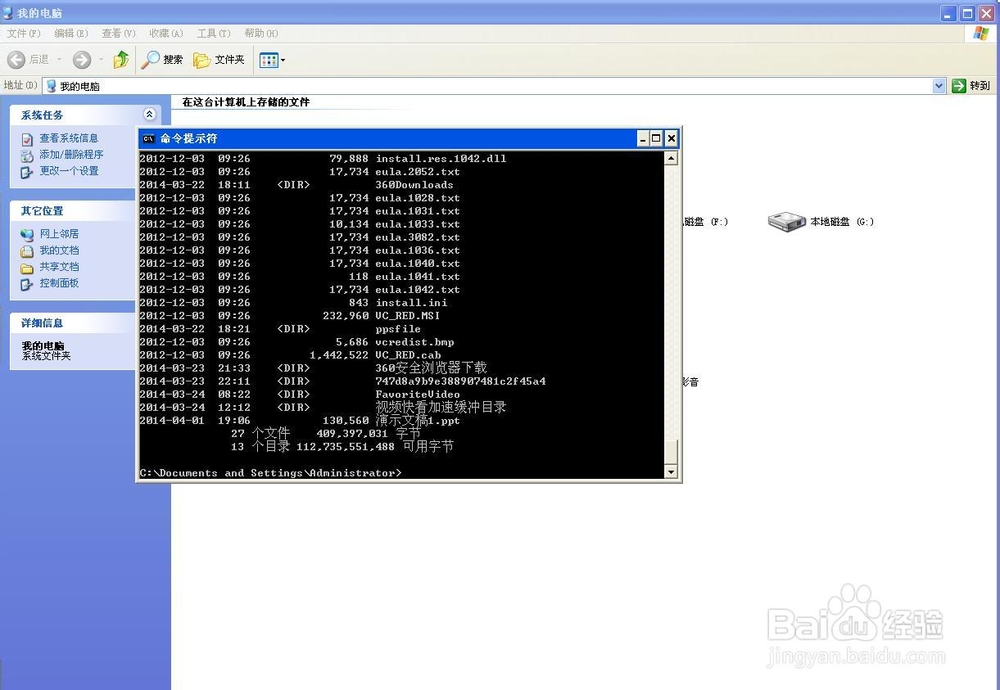Click the 更改一个设置 icon
Image resolution: width=1000 pixels, height=690 pixels.
[27, 172]
